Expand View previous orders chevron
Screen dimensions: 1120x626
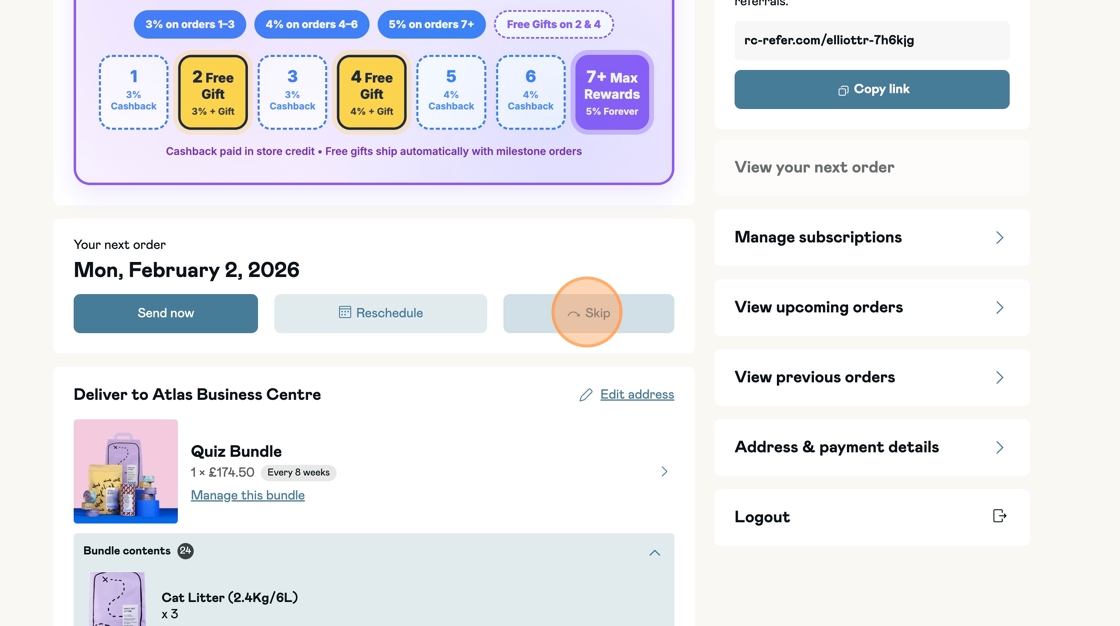pos(999,377)
